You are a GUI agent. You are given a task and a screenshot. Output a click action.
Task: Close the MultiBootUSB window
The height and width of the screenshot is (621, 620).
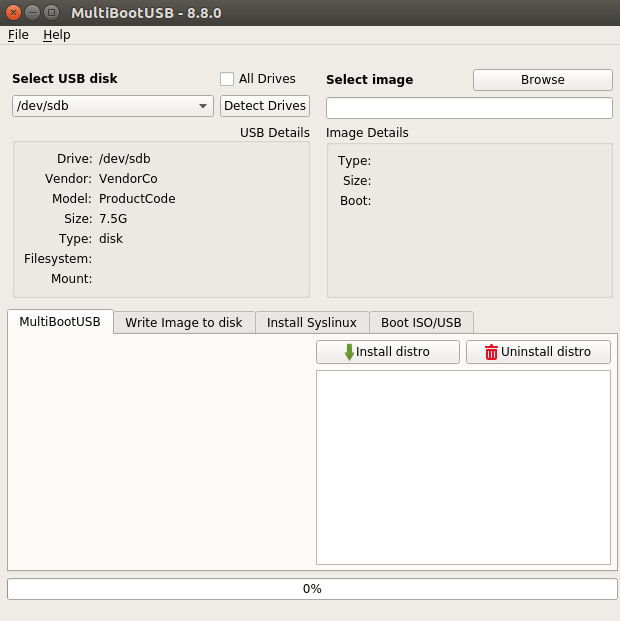(x=13, y=13)
